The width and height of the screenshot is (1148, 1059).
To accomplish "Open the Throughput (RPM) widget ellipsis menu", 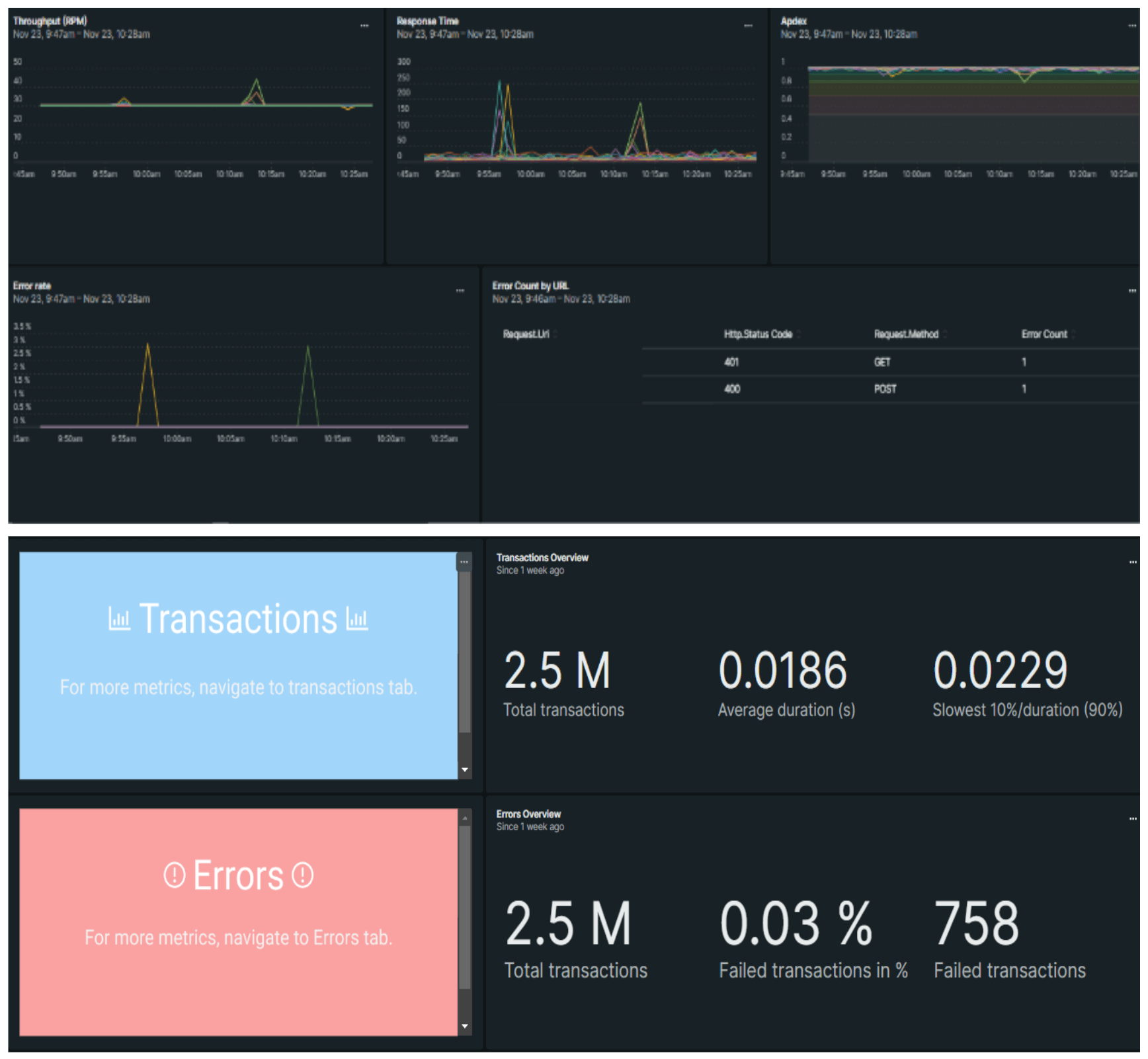I will [x=364, y=26].
